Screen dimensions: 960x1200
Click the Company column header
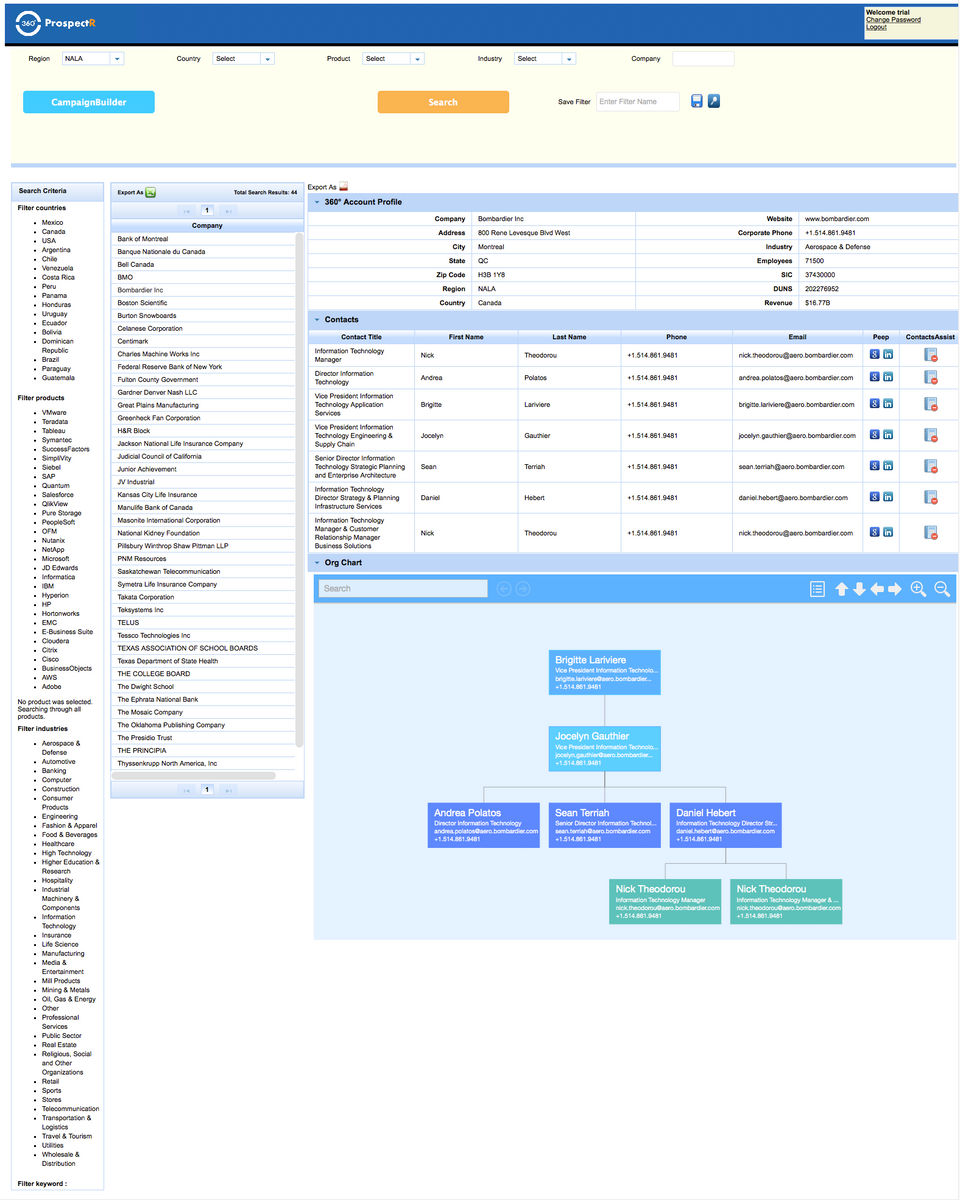point(207,226)
